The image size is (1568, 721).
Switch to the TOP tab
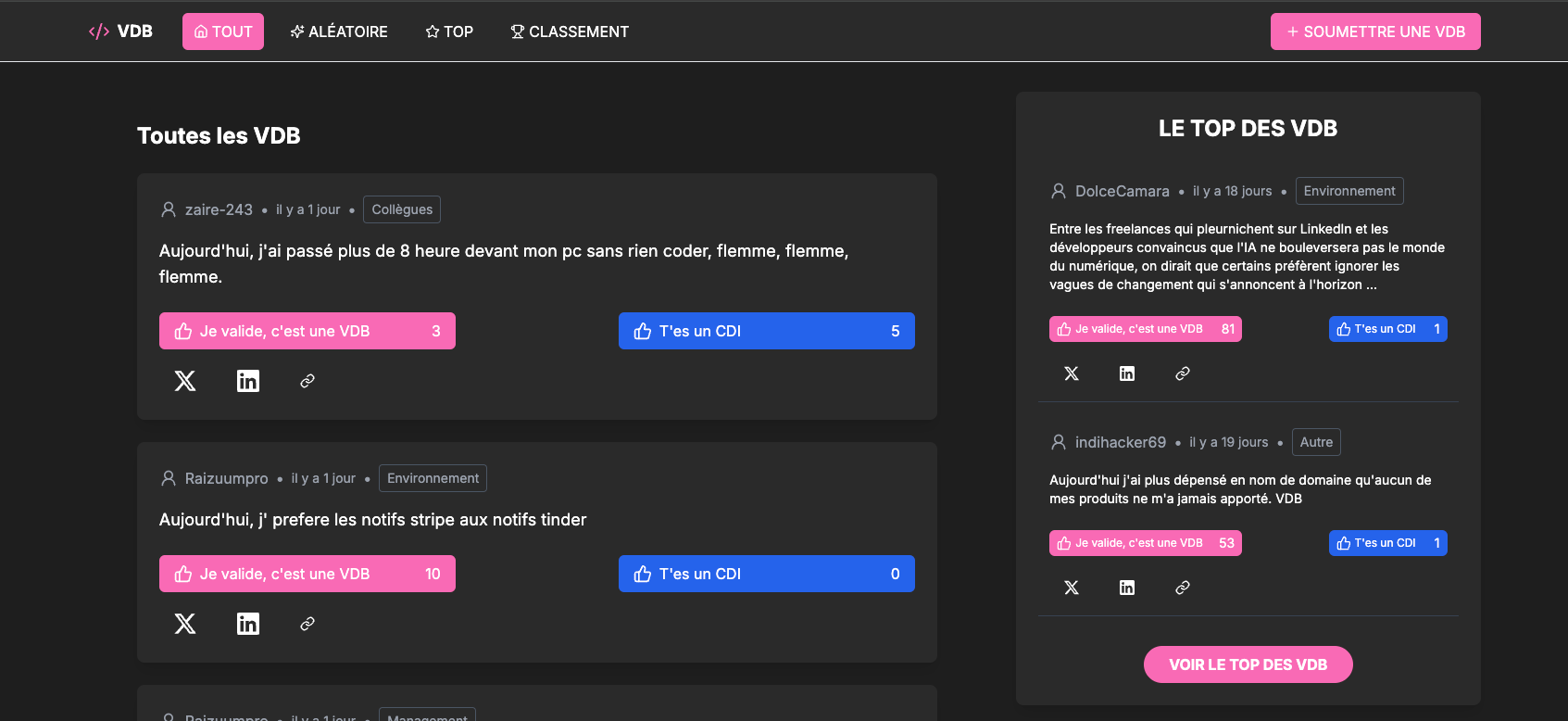[449, 32]
